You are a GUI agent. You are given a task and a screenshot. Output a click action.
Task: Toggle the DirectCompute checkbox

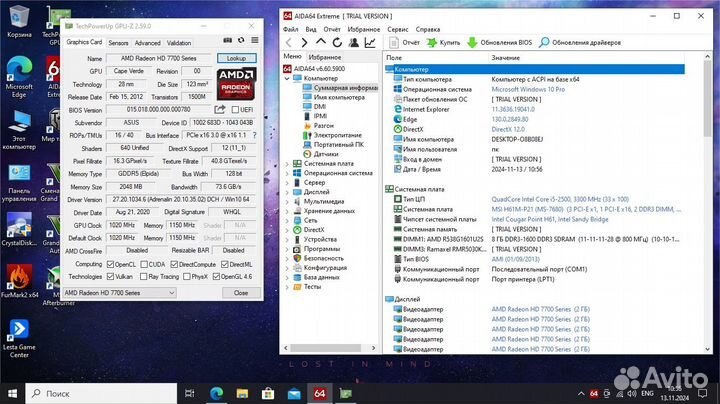pyautogui.click(x=174, y=264)
